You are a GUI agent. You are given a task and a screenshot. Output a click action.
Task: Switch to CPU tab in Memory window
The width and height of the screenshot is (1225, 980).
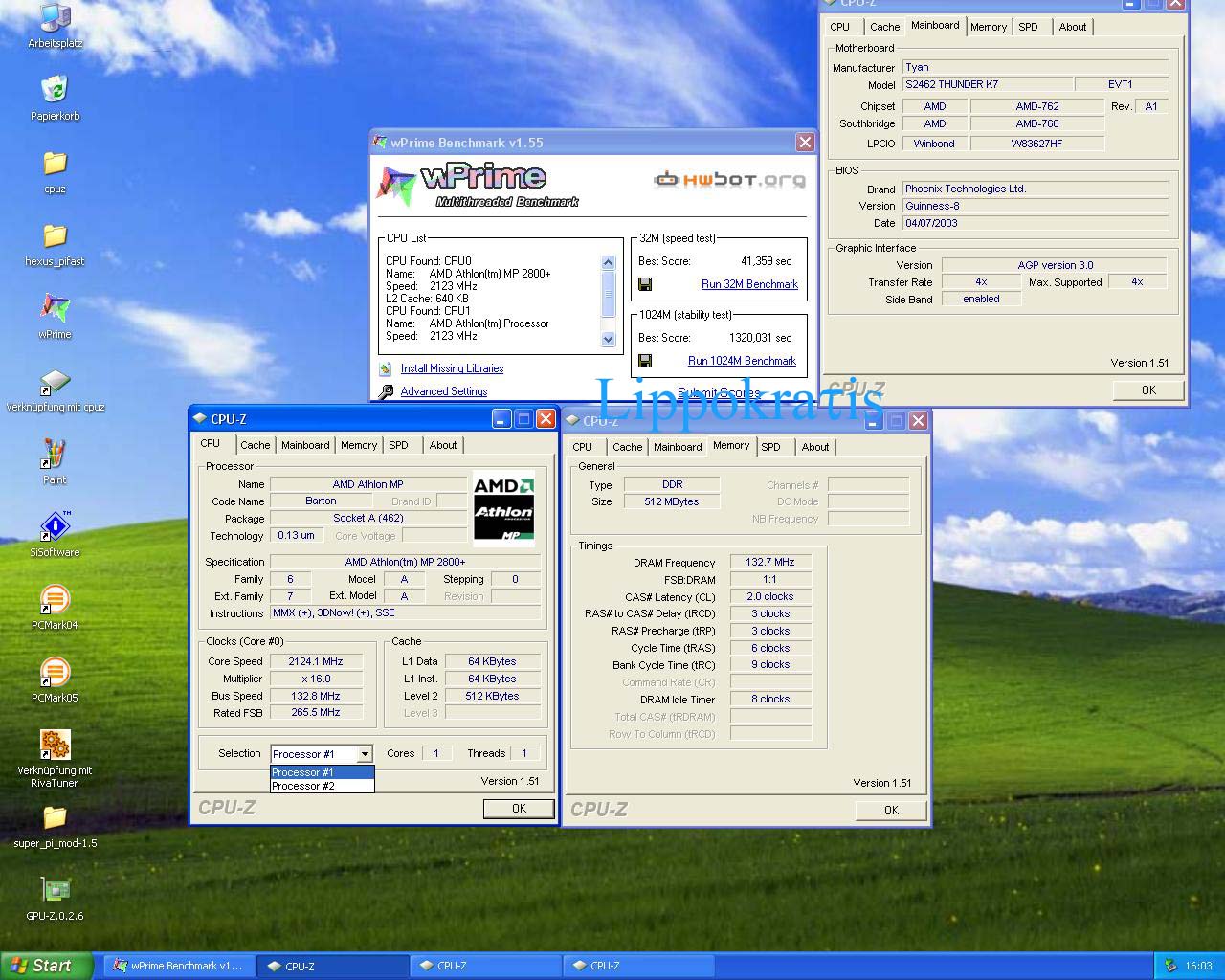[582, 447]
